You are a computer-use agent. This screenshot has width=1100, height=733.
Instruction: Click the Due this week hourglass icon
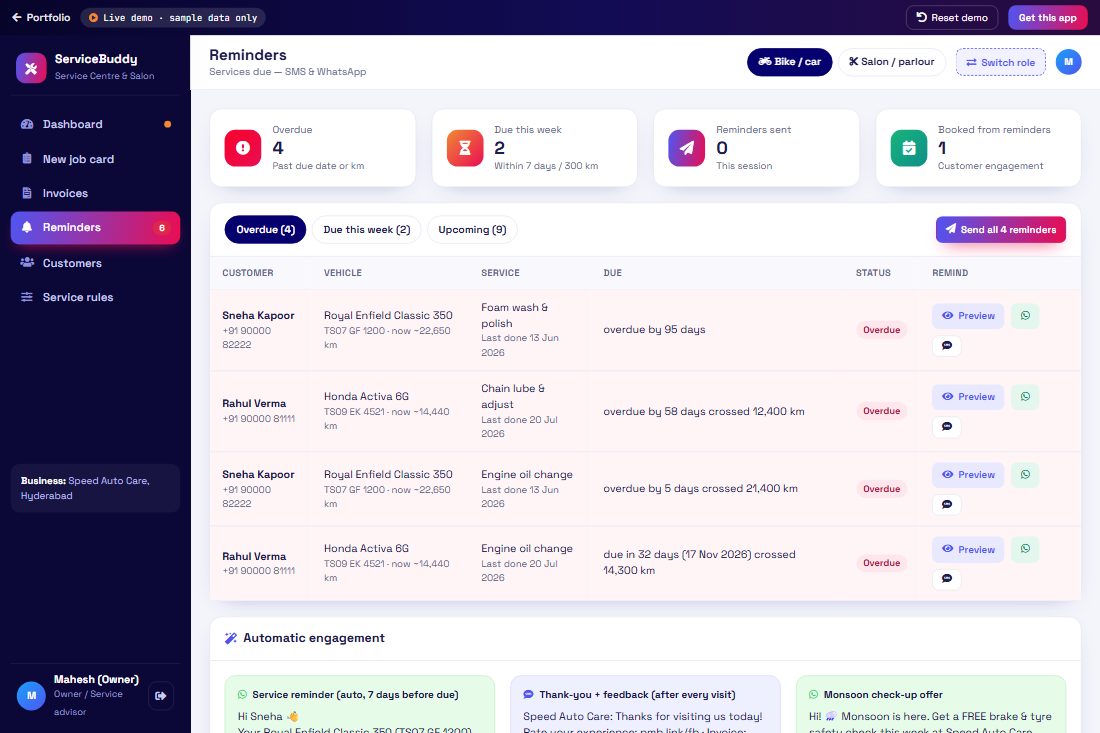click(465, 148)
